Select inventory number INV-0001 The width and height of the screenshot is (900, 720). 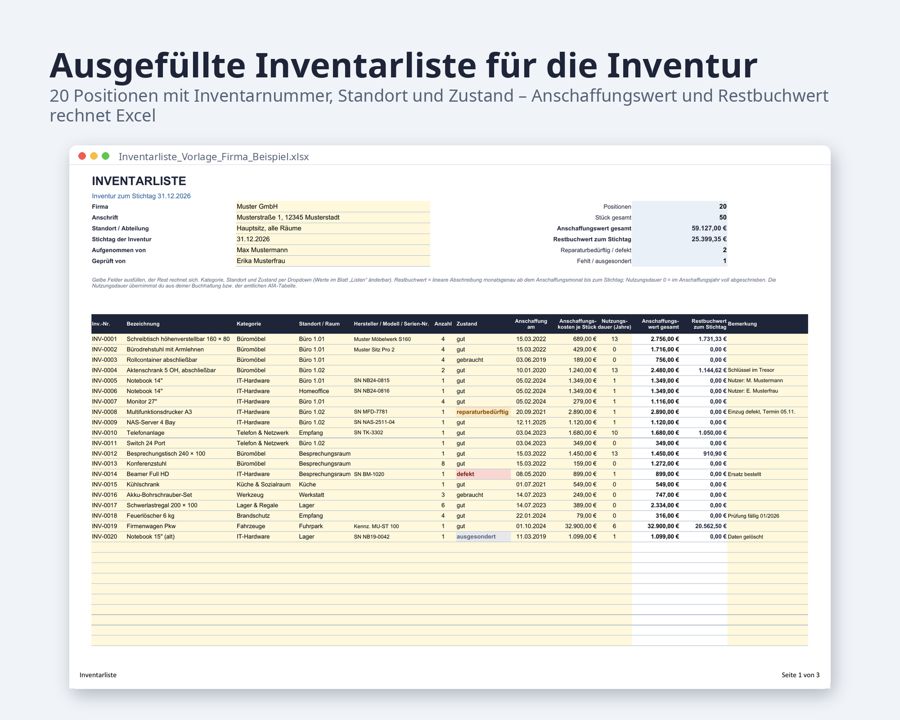click(104, 339)
